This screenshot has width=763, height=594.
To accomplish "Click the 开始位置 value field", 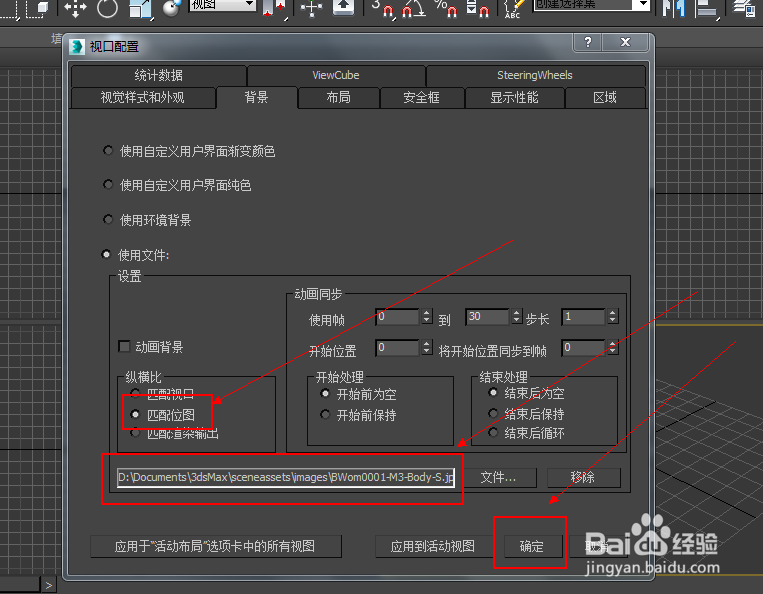I will click(397, 348).
